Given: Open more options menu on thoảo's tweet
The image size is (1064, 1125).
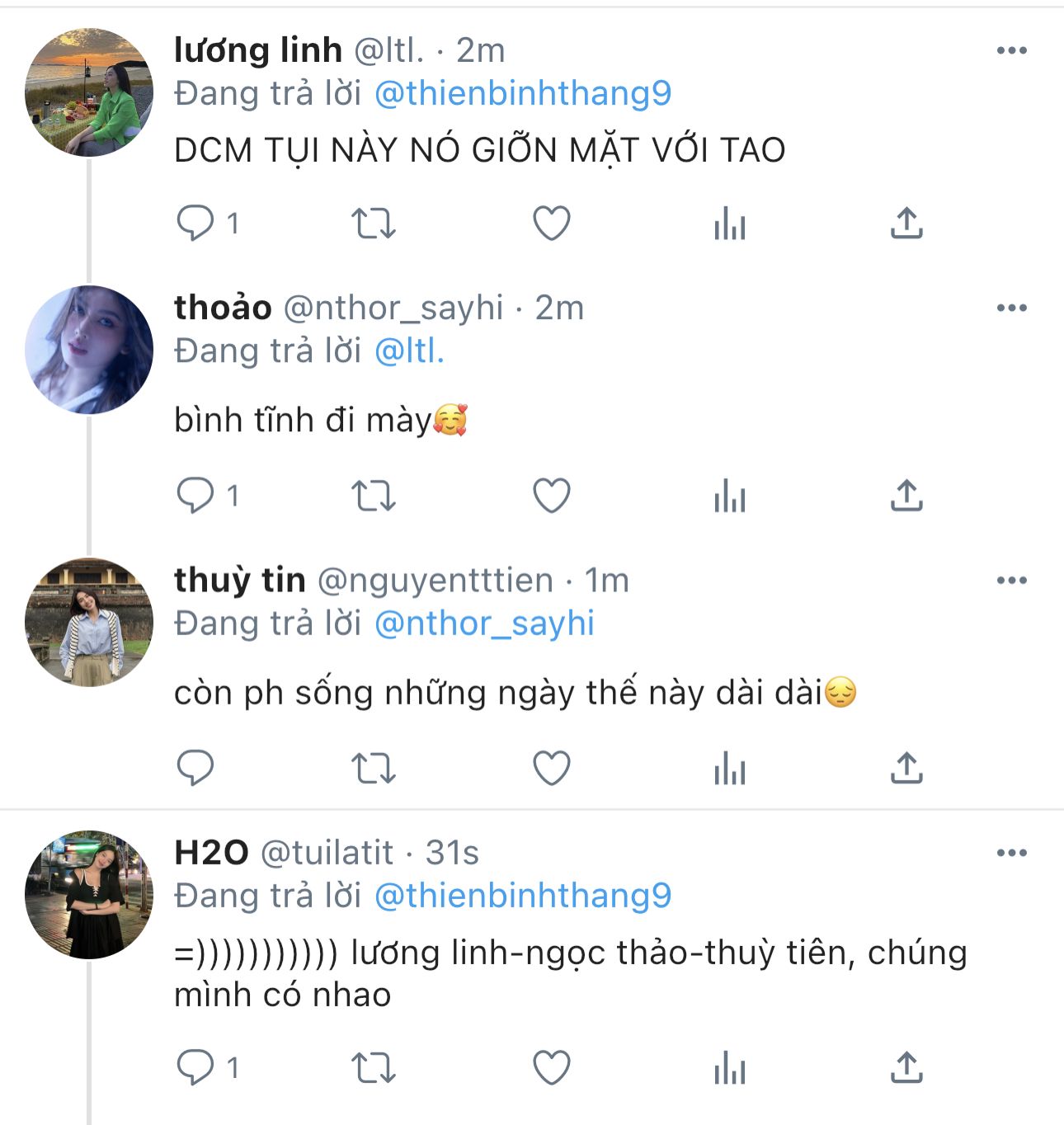Looking at the screenshot, I should coord(1011,308).
